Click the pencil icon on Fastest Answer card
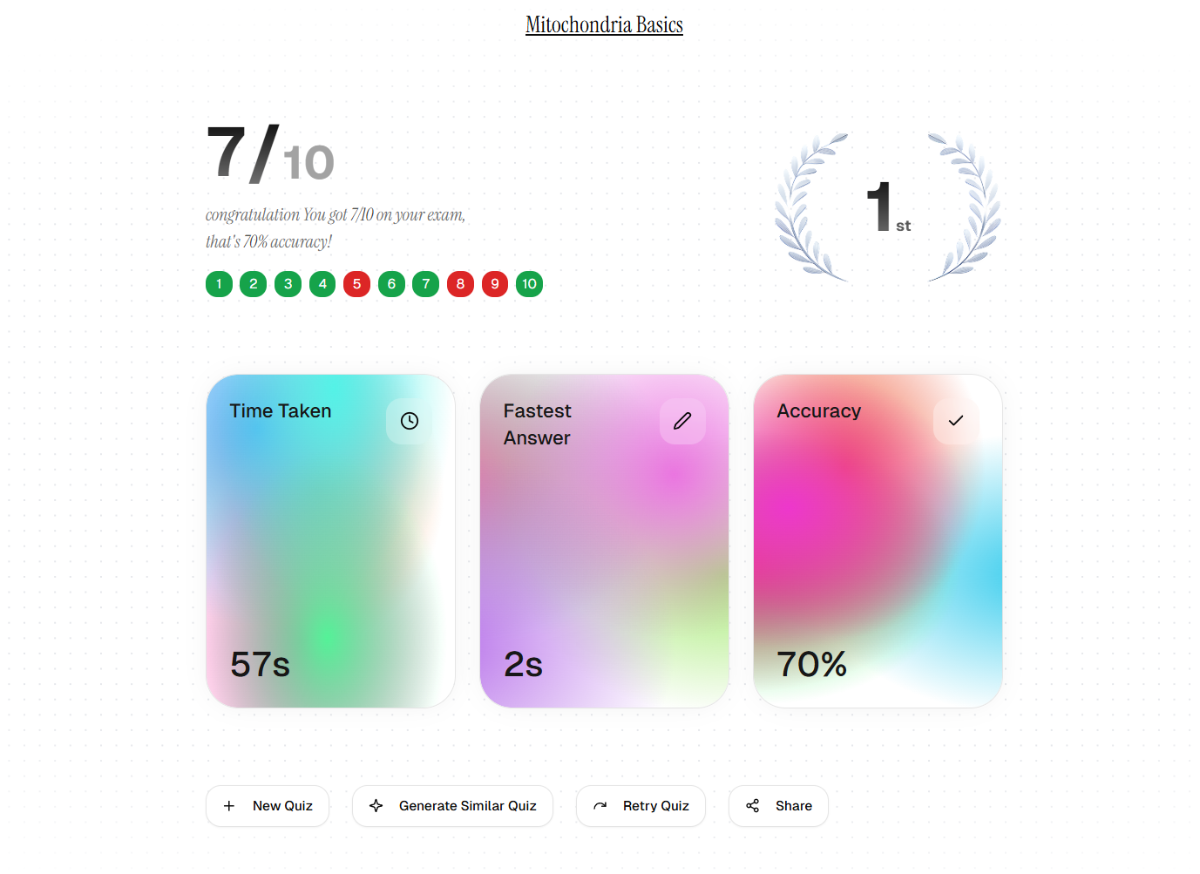 click(x=682, y=421)
